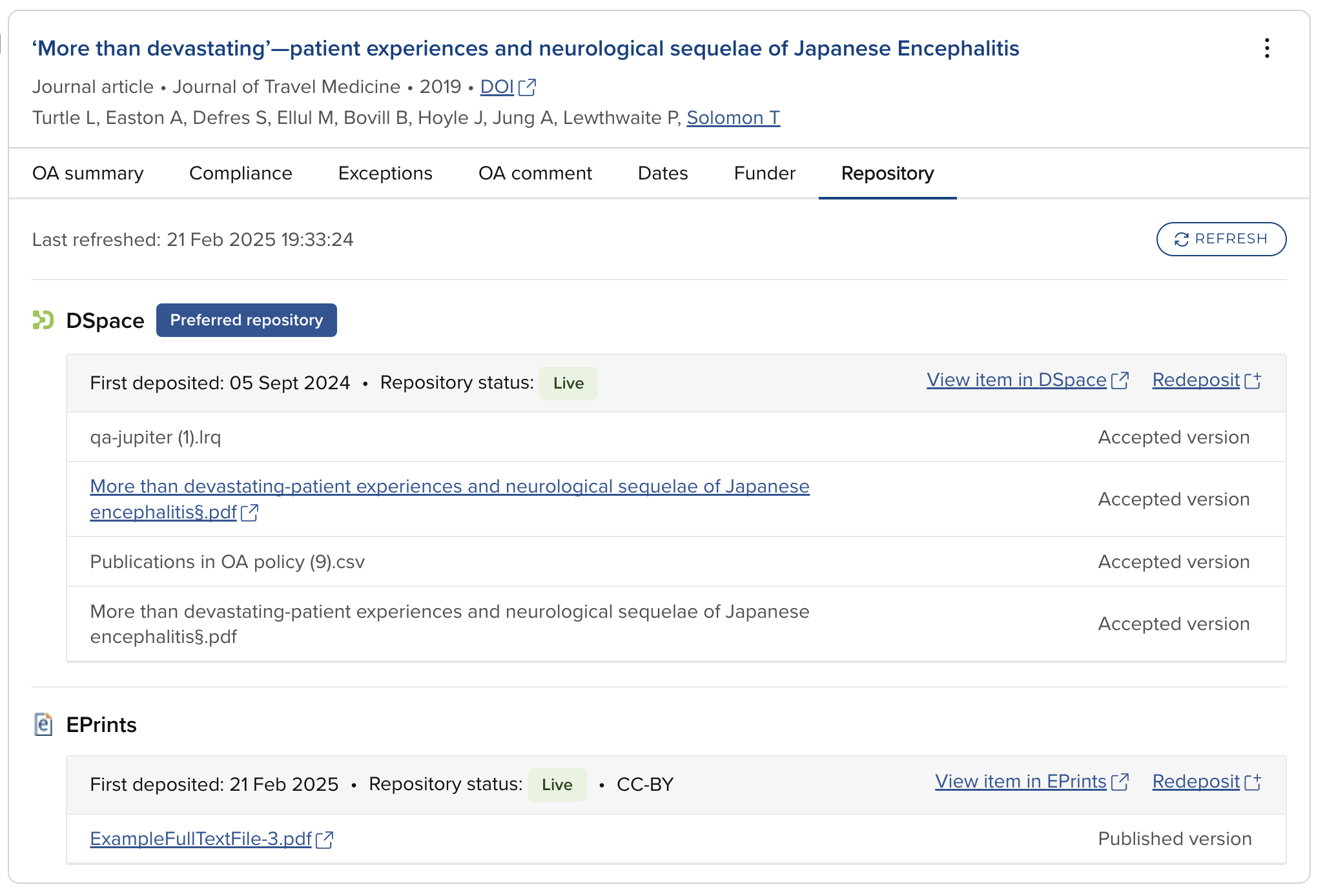Open the Funder tab
The width and height of the screenshot is (1325, 896).
click(765, 174)
